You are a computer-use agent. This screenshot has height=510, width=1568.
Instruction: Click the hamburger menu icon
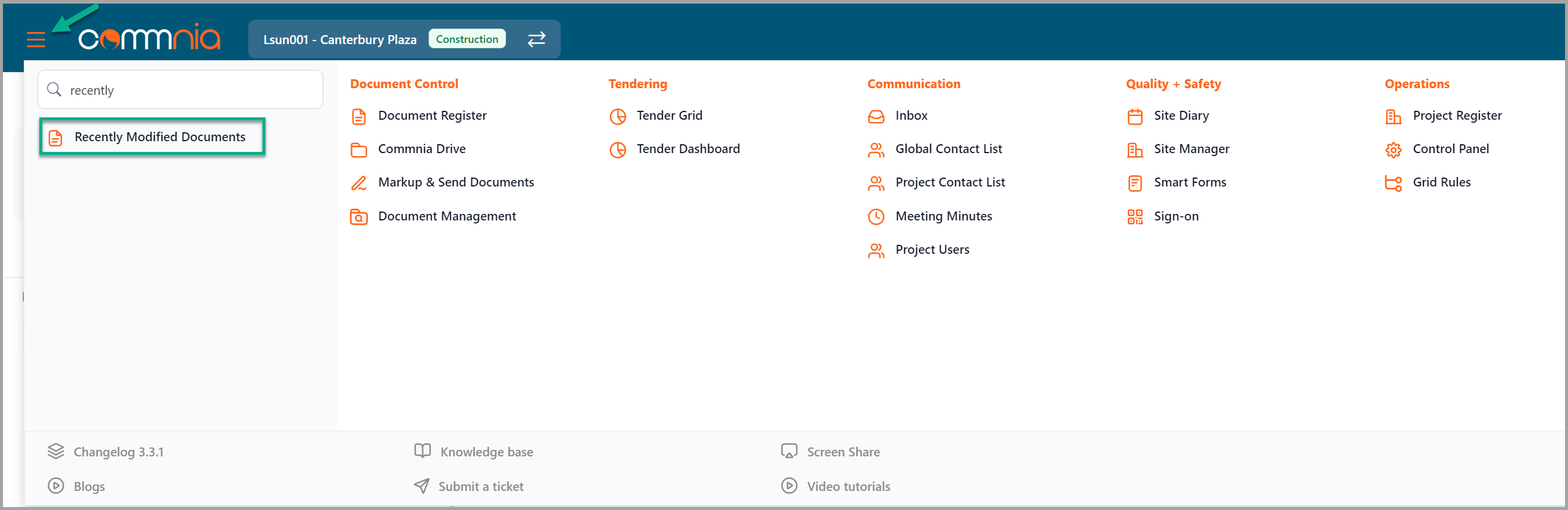point(36,40)
